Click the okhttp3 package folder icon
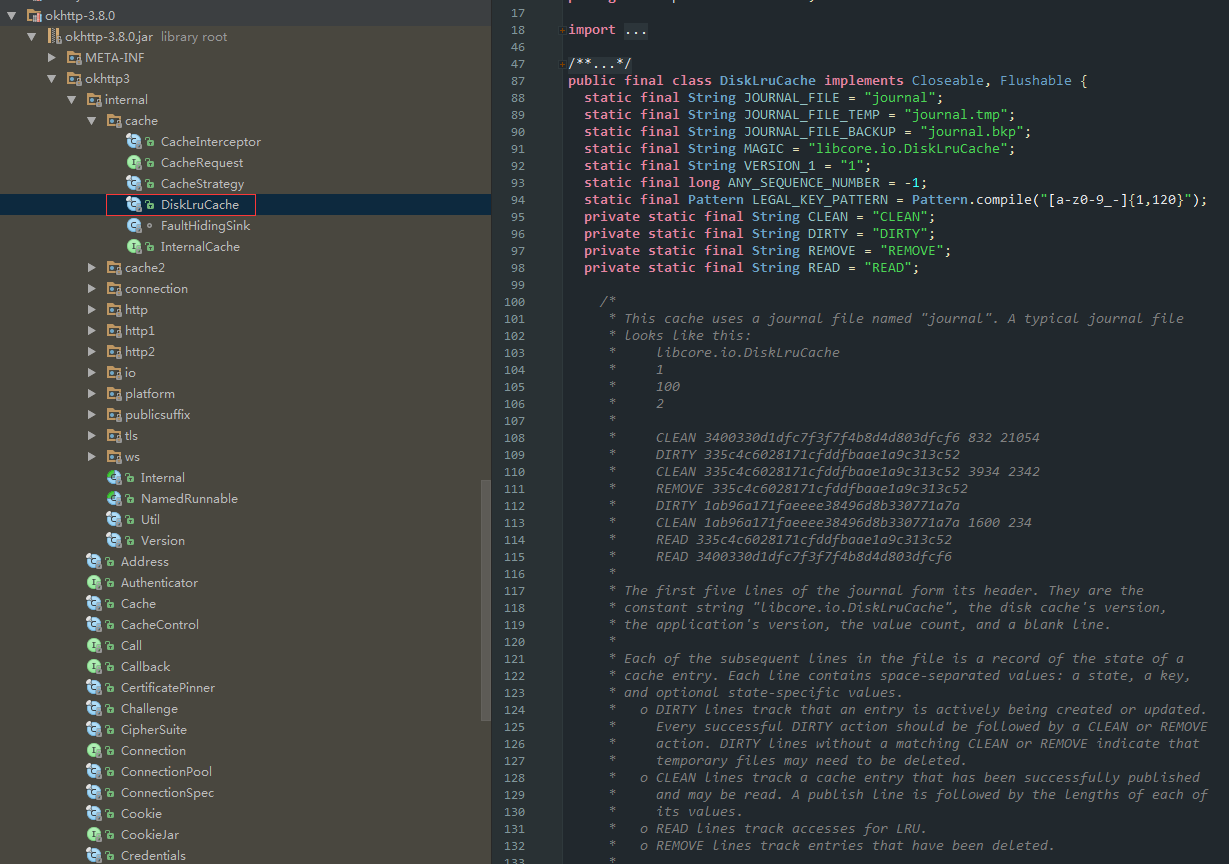The width and height of the screenshot is (1229, 864). [74, 79]
